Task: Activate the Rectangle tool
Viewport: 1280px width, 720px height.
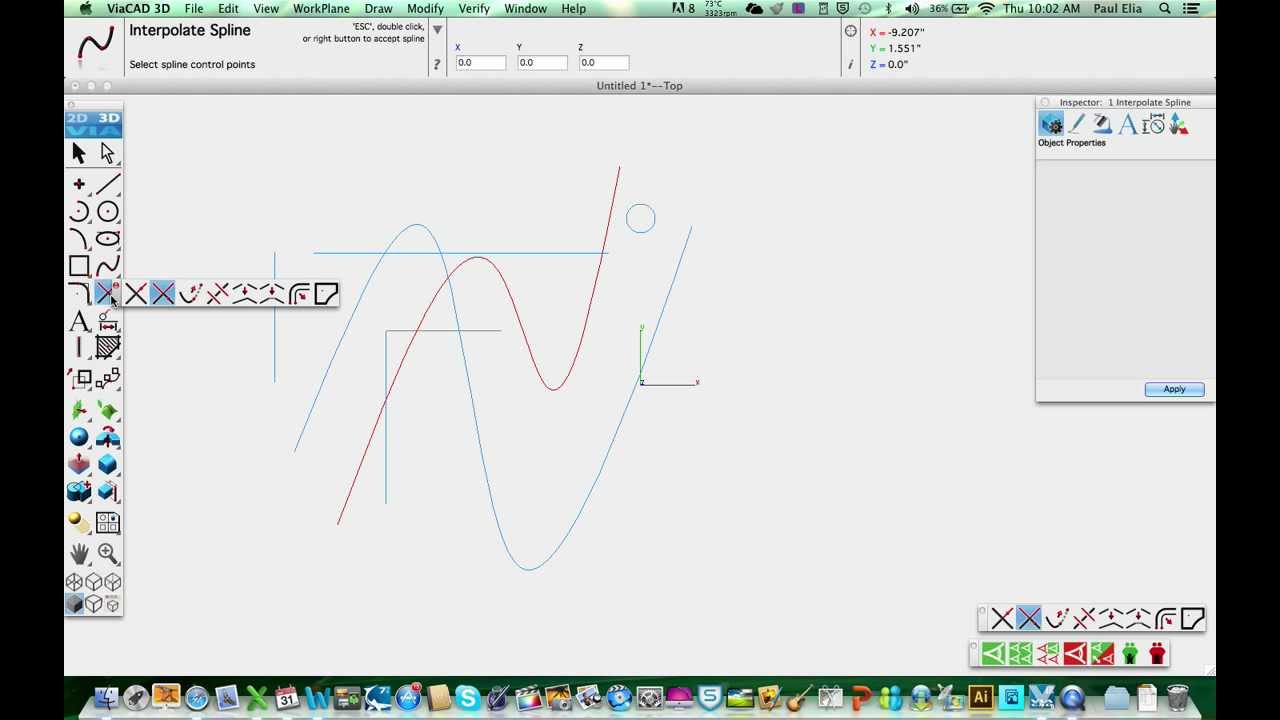Action: point(79,266)
